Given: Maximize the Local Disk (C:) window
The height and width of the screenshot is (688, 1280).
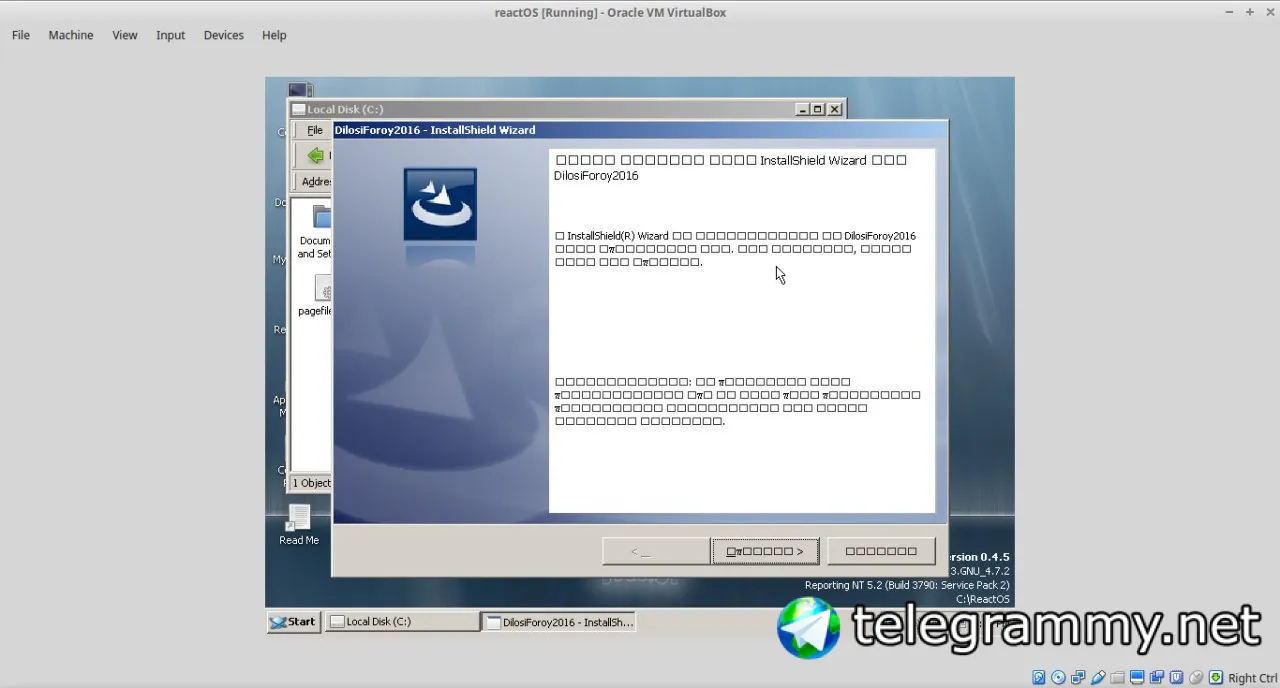Looking at the screenshot, I should click(818, 109).
